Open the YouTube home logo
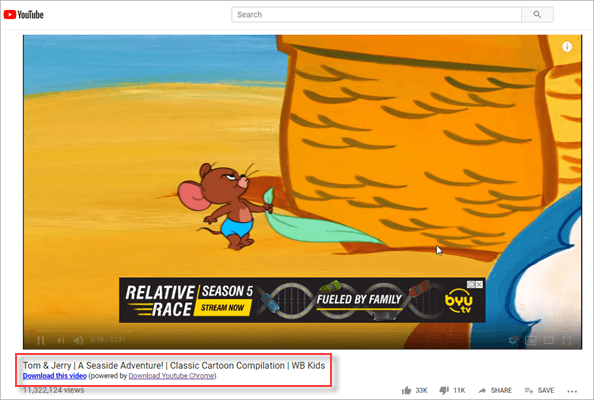 [x=23, y=15]
